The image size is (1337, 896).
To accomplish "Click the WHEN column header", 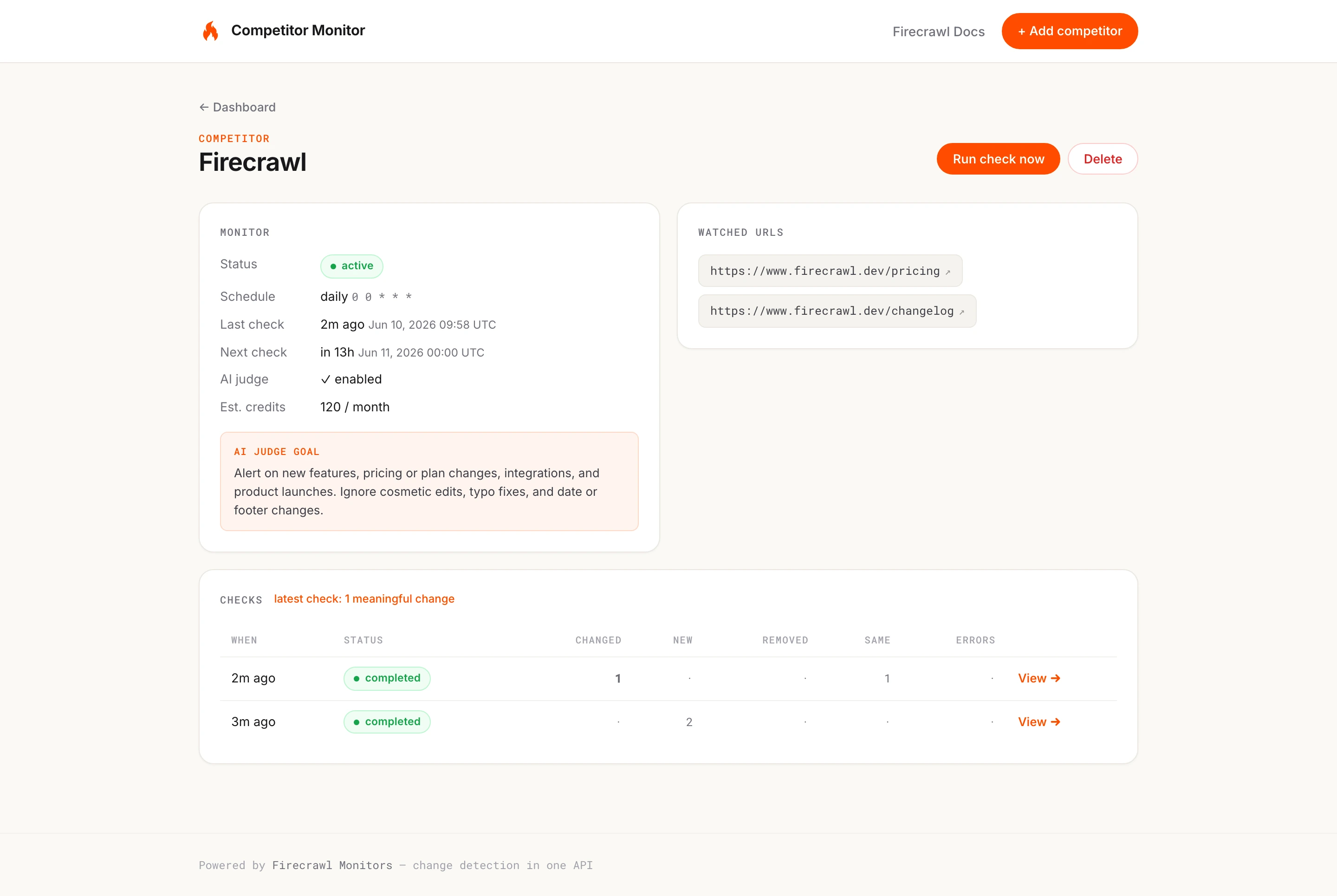I will coord(244,640).
